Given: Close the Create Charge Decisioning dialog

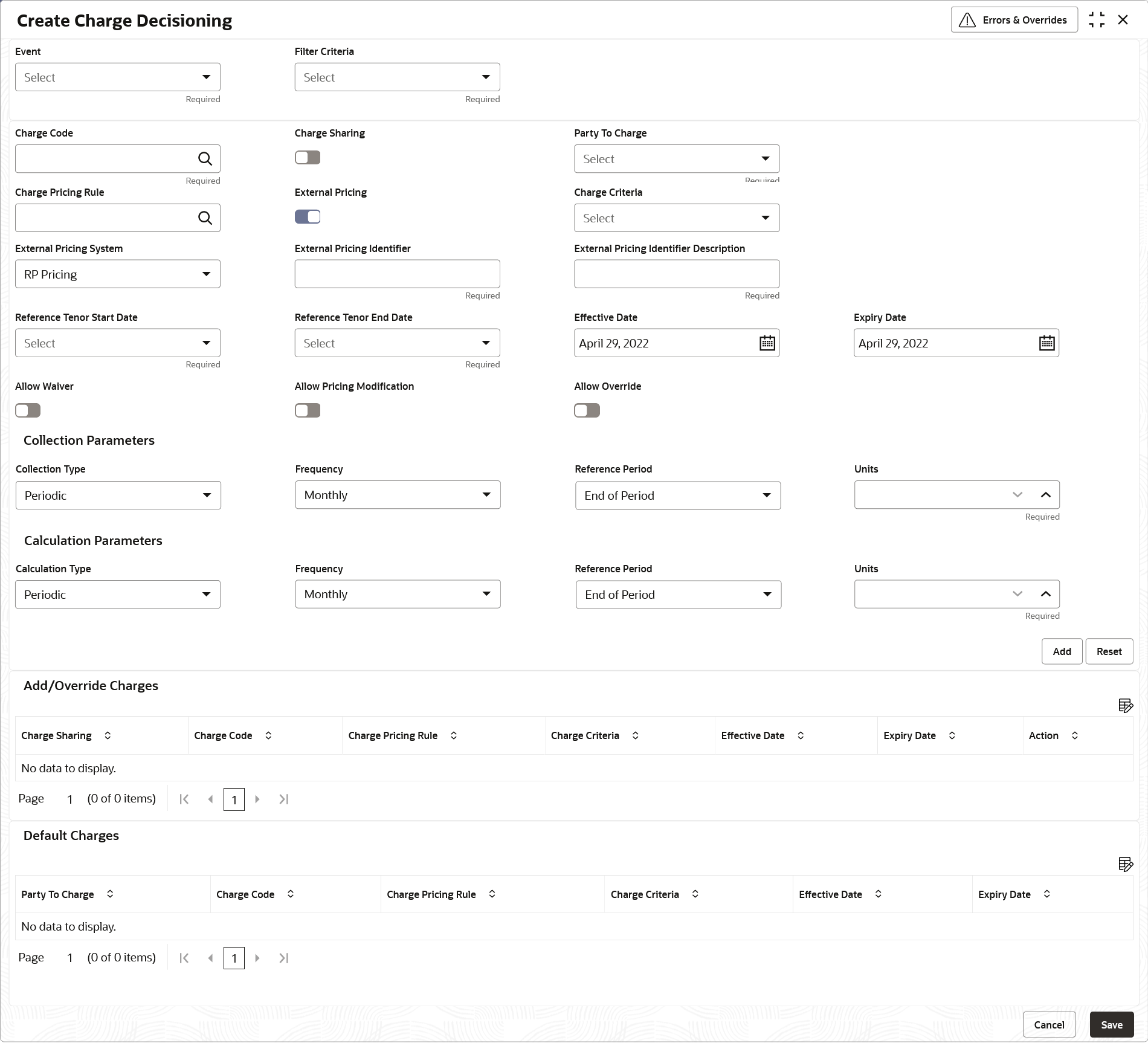Looking at the screenshot, I should click(x=1123, y=20).
